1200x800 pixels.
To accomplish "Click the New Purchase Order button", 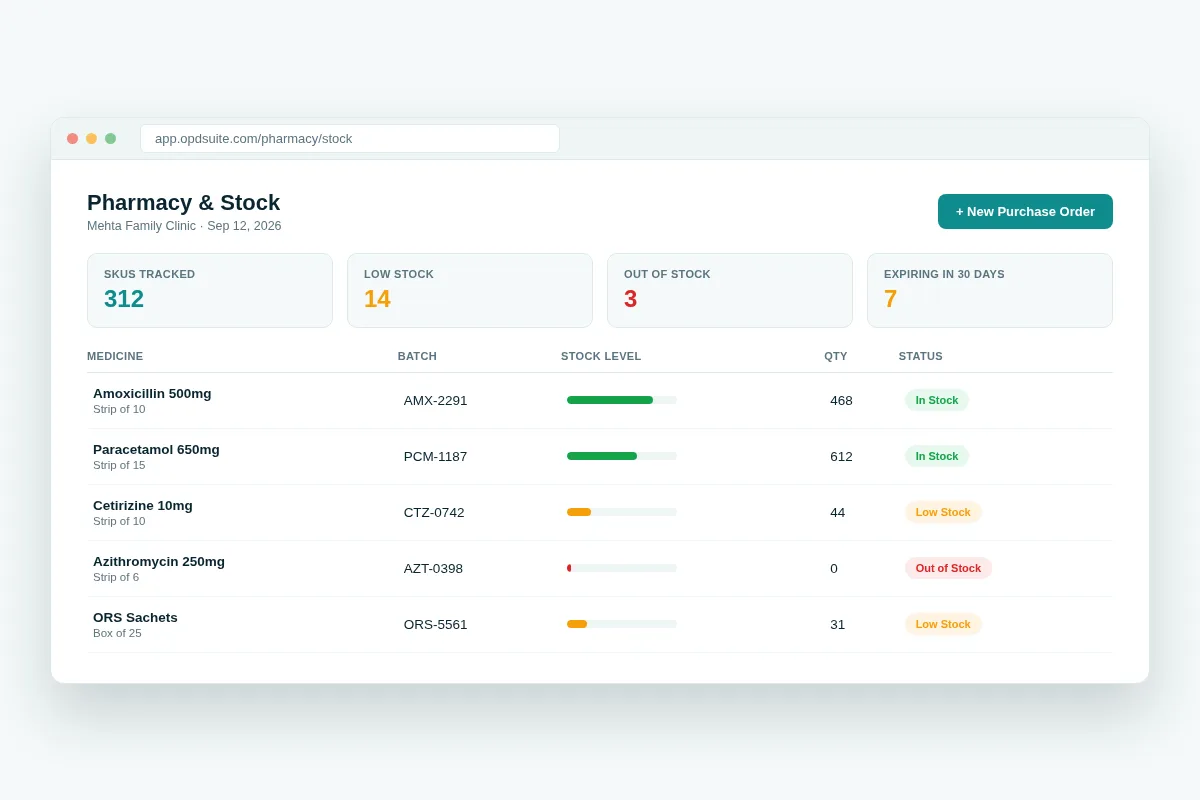I will tap(1025, 211).
